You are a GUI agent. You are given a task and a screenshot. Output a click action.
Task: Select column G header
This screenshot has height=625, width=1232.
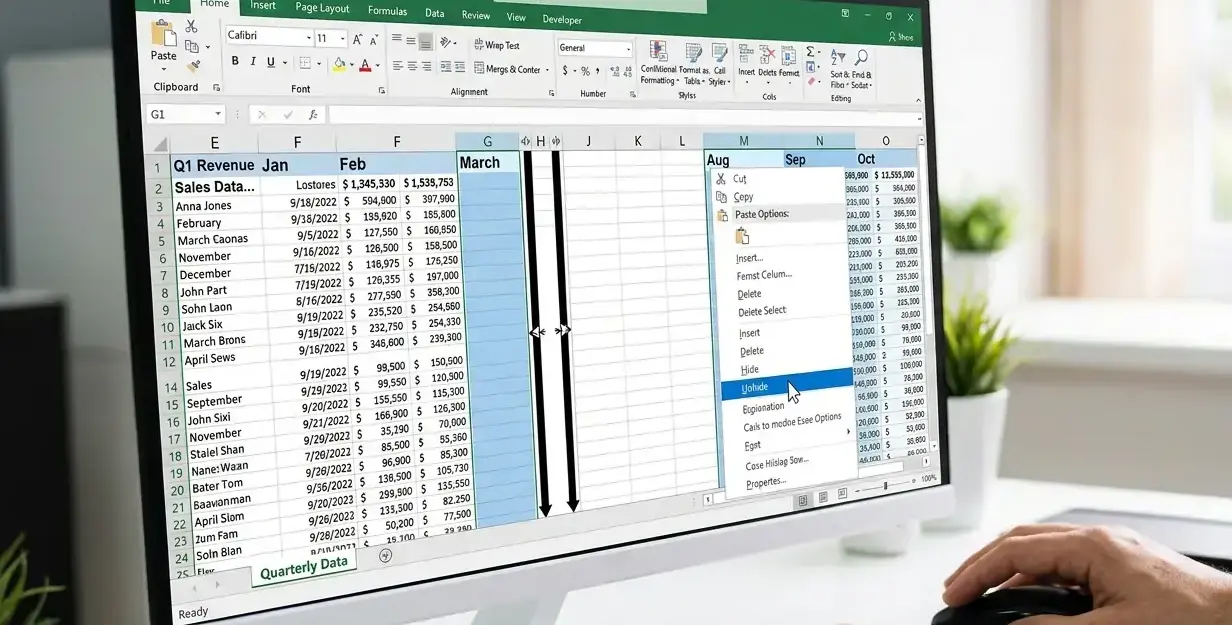(487, 142)
